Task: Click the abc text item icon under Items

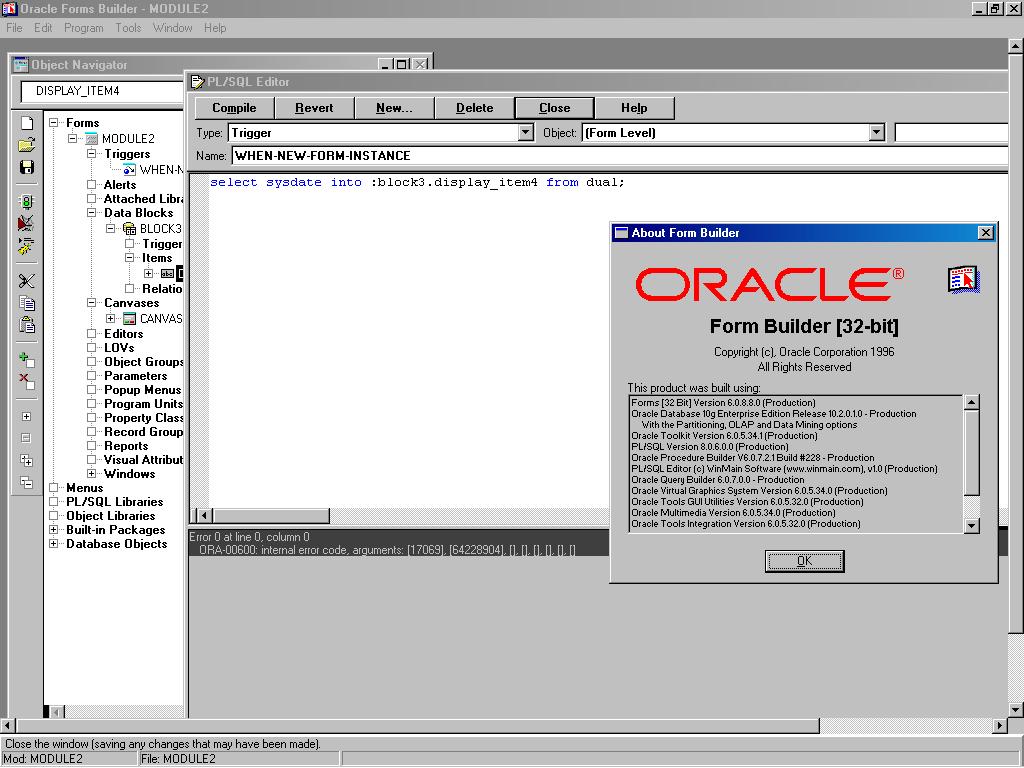Action: pos(167,274)
